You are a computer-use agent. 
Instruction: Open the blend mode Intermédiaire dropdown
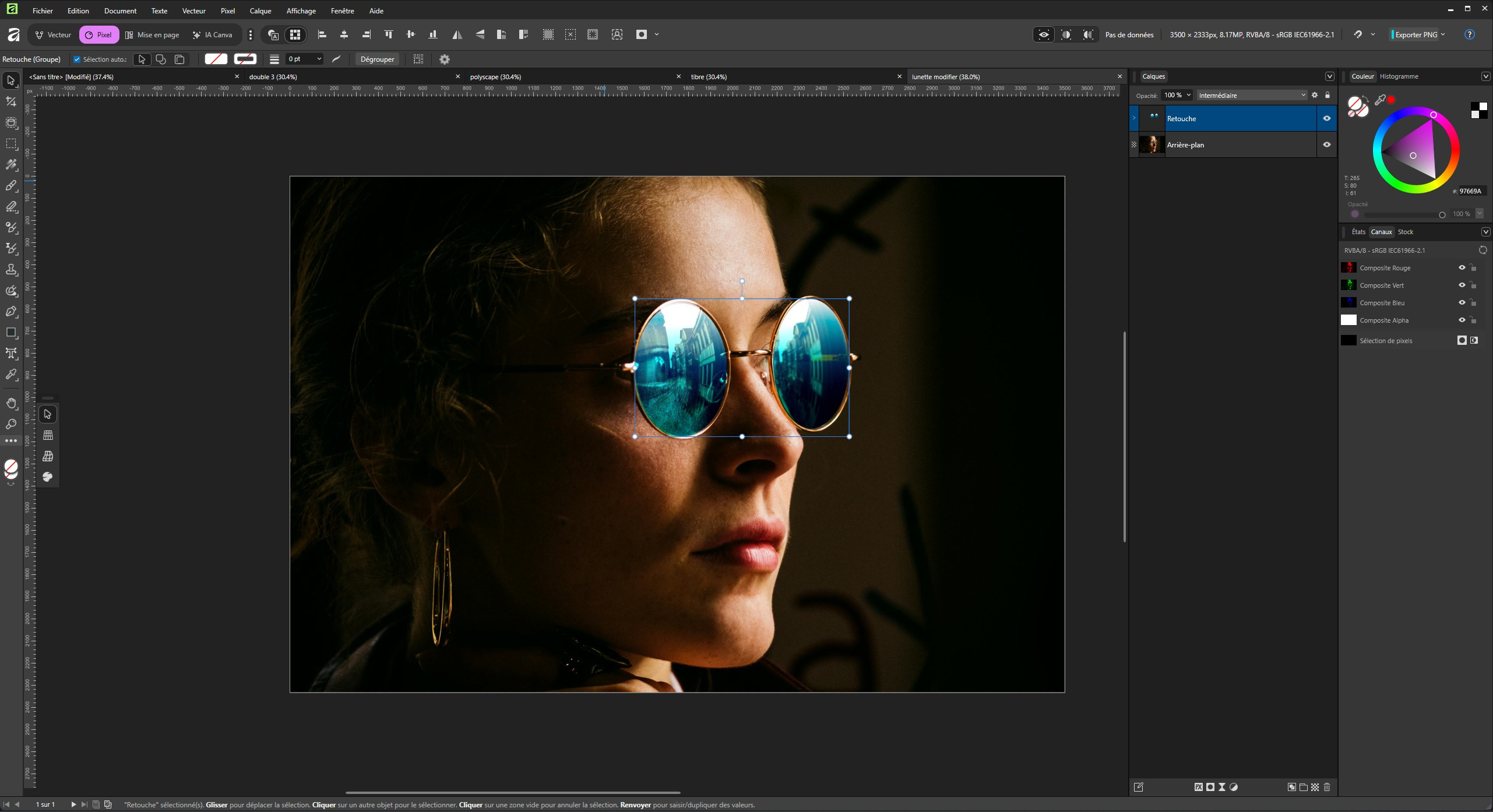click(1251, 95)
